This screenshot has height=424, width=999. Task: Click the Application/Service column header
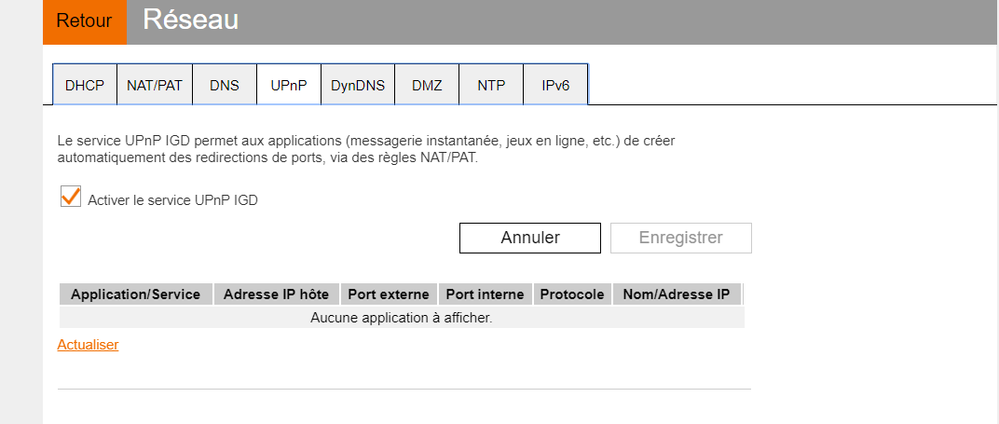pyautogui.click(x=136, y=295)
